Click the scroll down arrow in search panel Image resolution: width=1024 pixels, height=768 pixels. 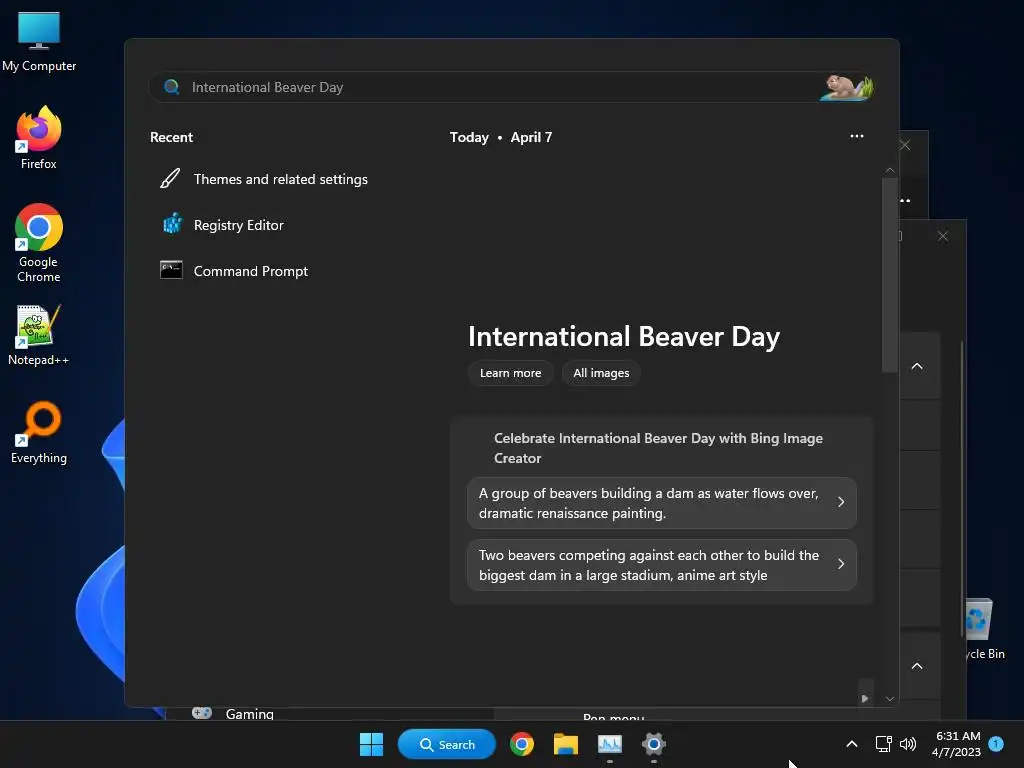(x=889, y=698)
